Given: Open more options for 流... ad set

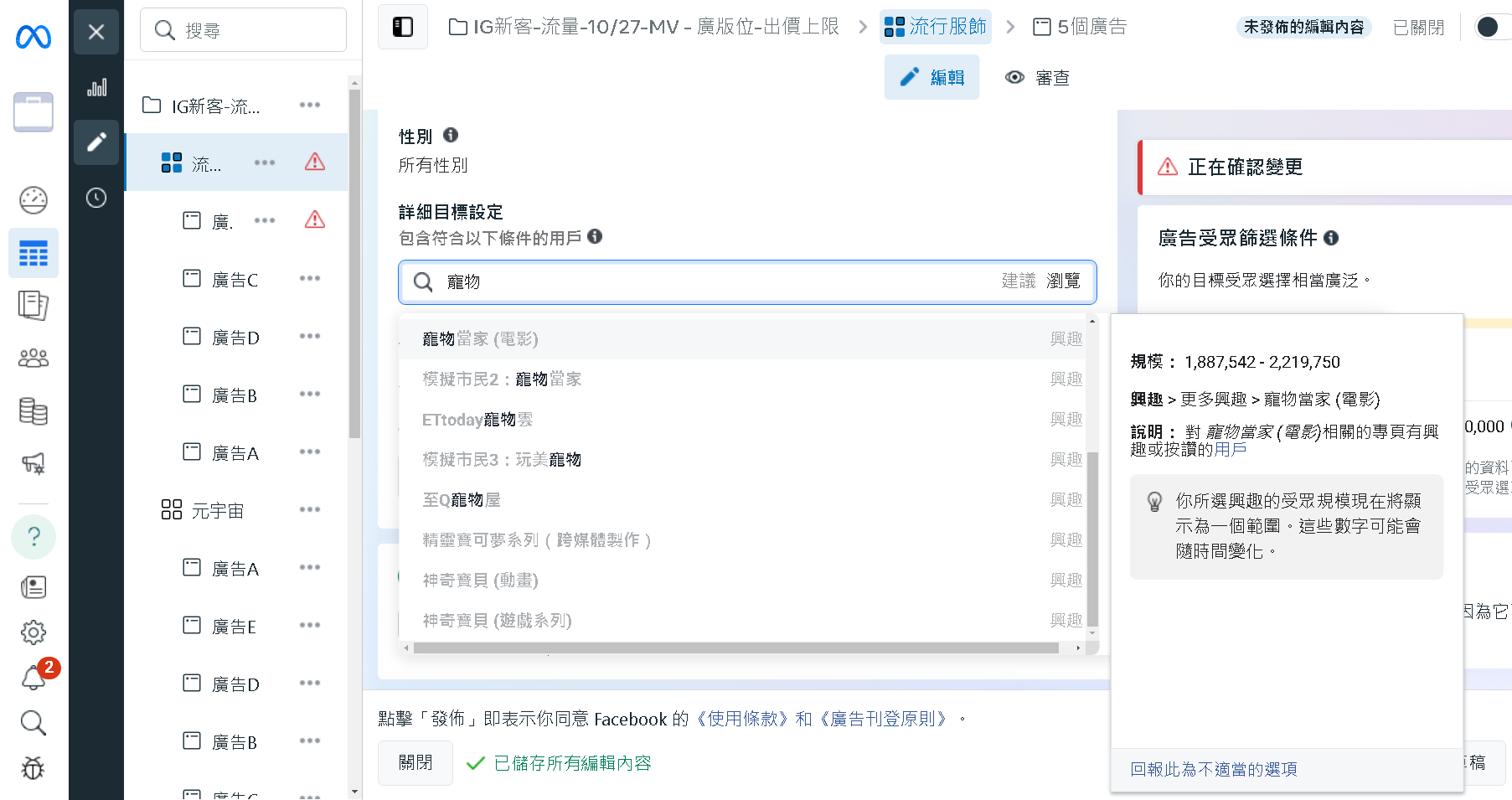Looking at the screenshot, I should click(x=265, y=163).
